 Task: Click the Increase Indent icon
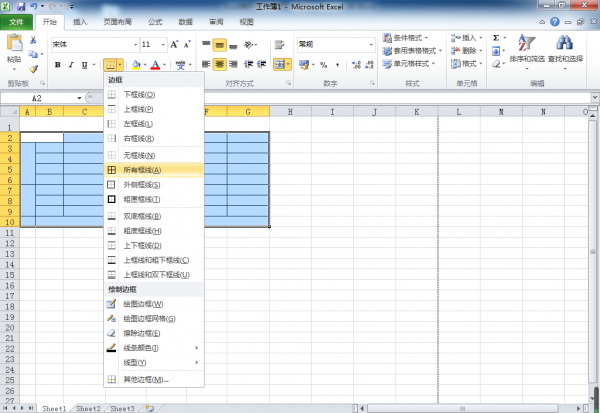click(262, 64)
